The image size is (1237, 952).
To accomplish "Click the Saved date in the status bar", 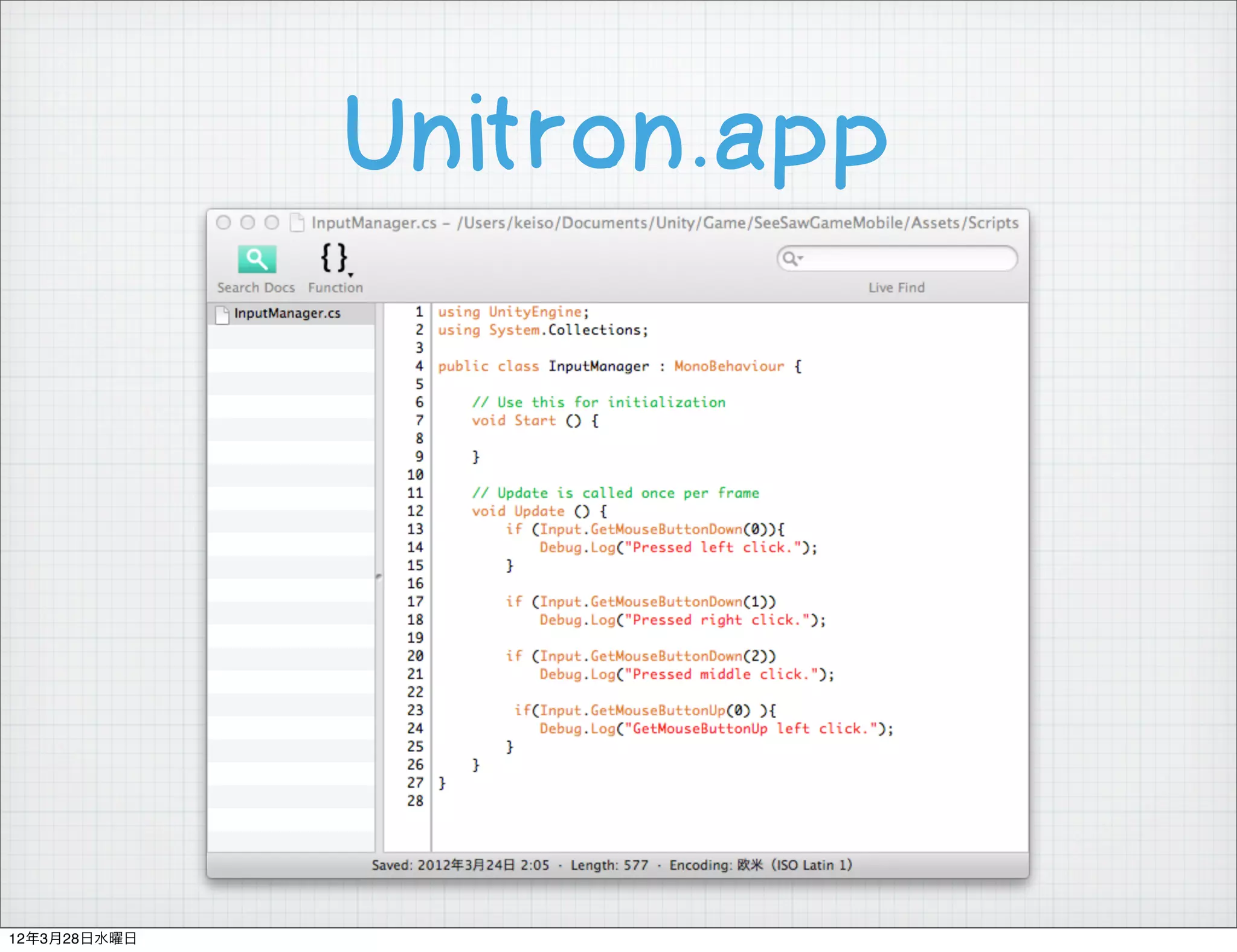I will 460,865.
